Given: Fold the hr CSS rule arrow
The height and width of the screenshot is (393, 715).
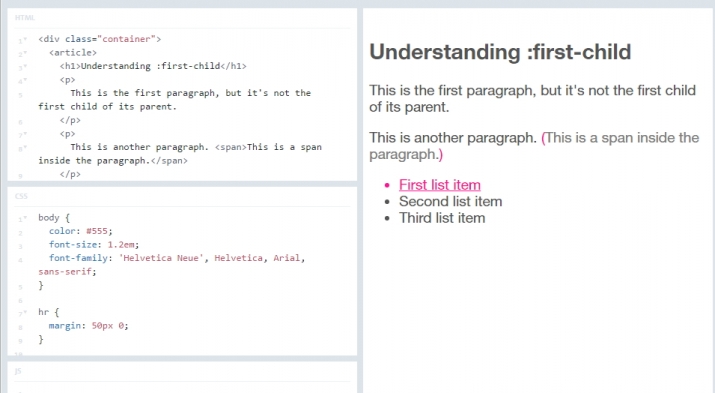Looking at the screenshot, I should pos(26,313).
